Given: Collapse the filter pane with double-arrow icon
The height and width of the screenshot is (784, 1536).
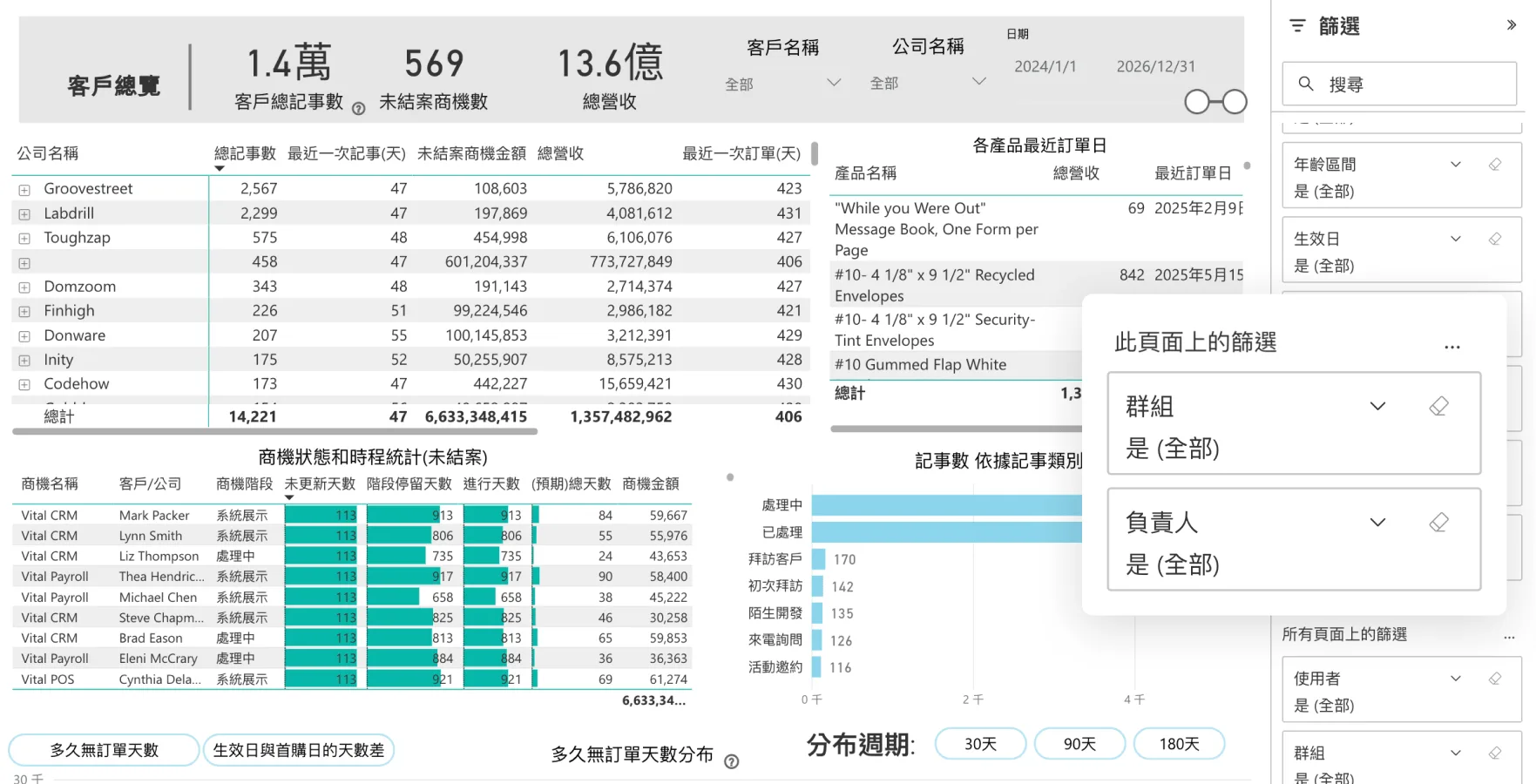Looking at the screenshot, I should [1512, 25].
